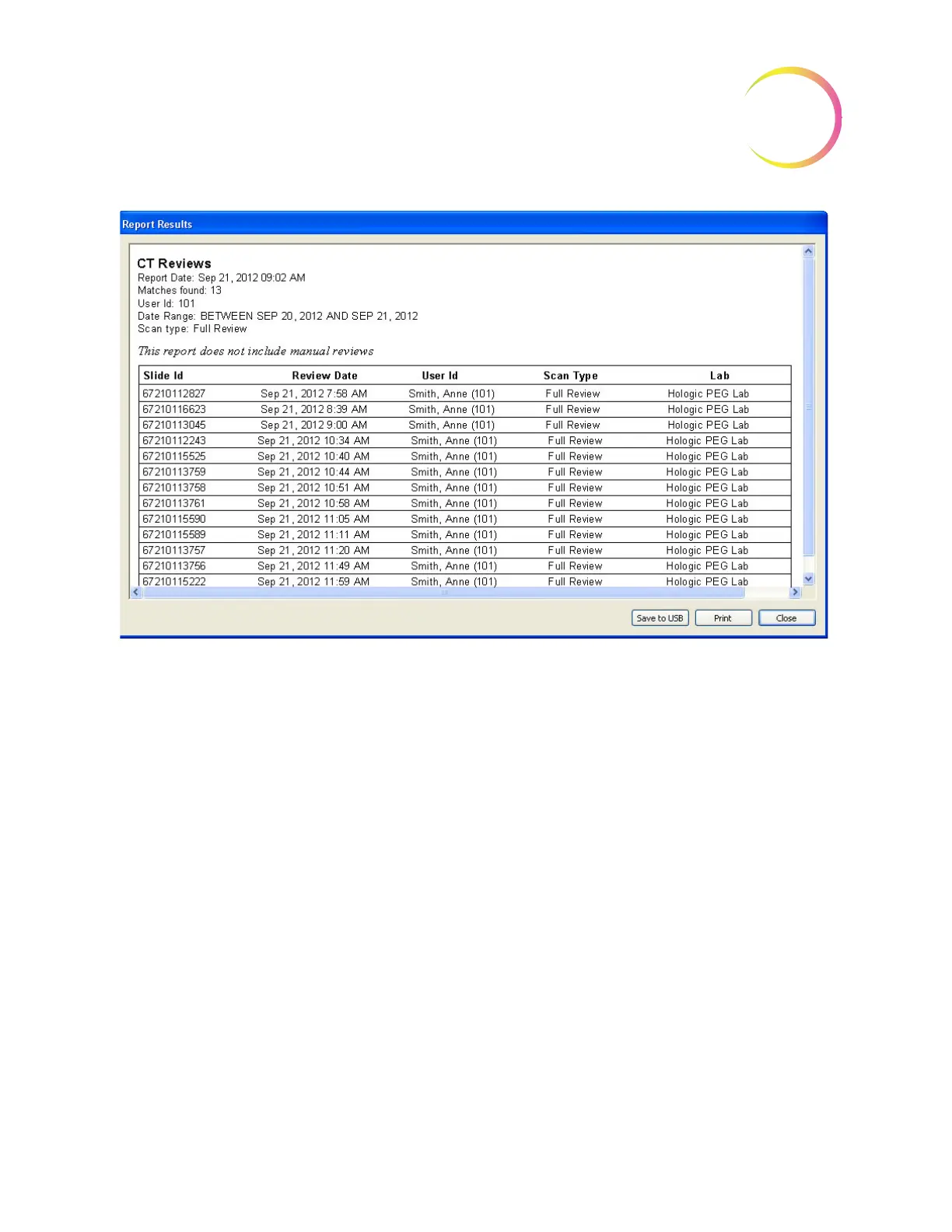
Task: Click the Date Range line
Action: tap(278, 316)
